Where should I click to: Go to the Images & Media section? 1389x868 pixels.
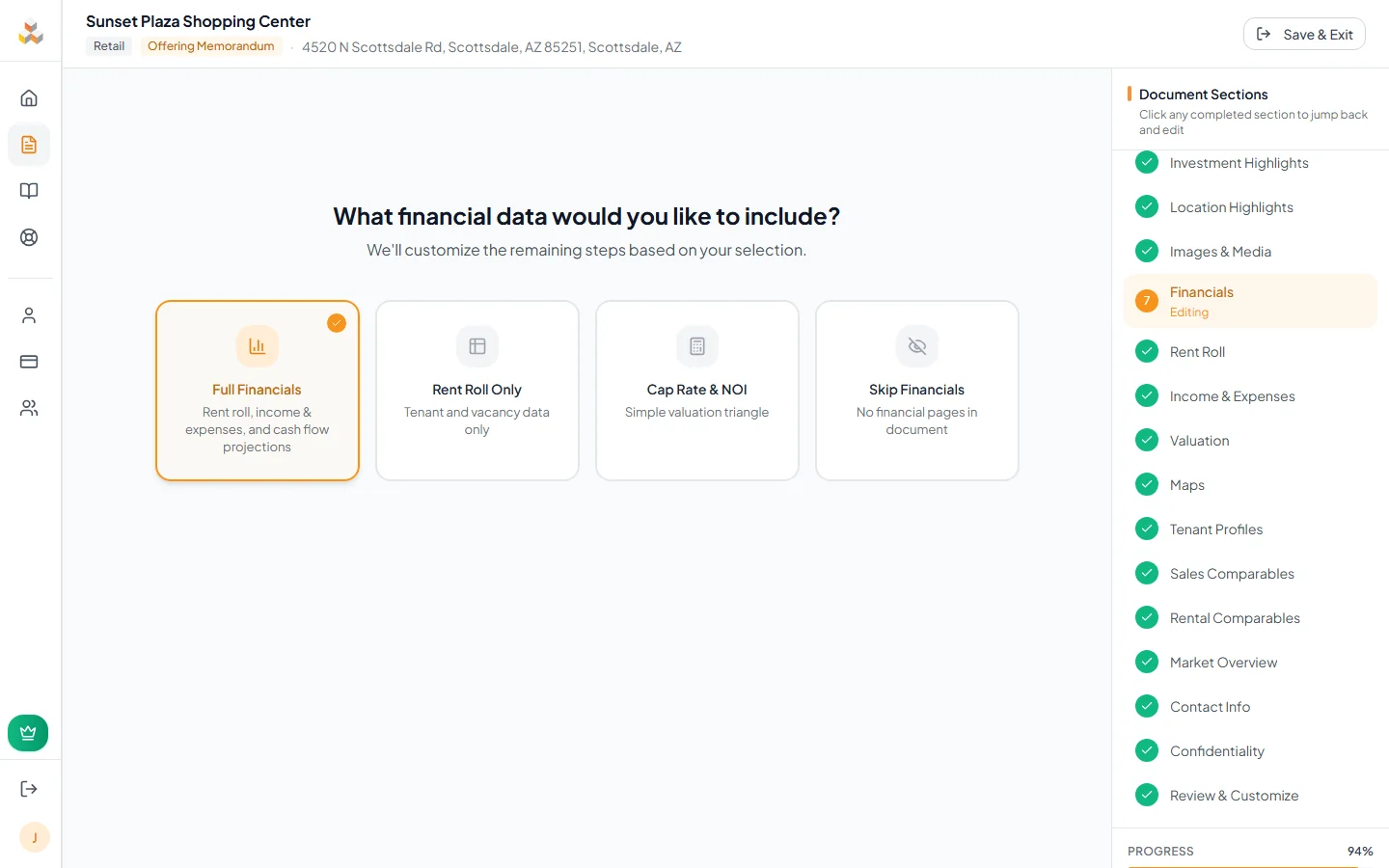1220,252
